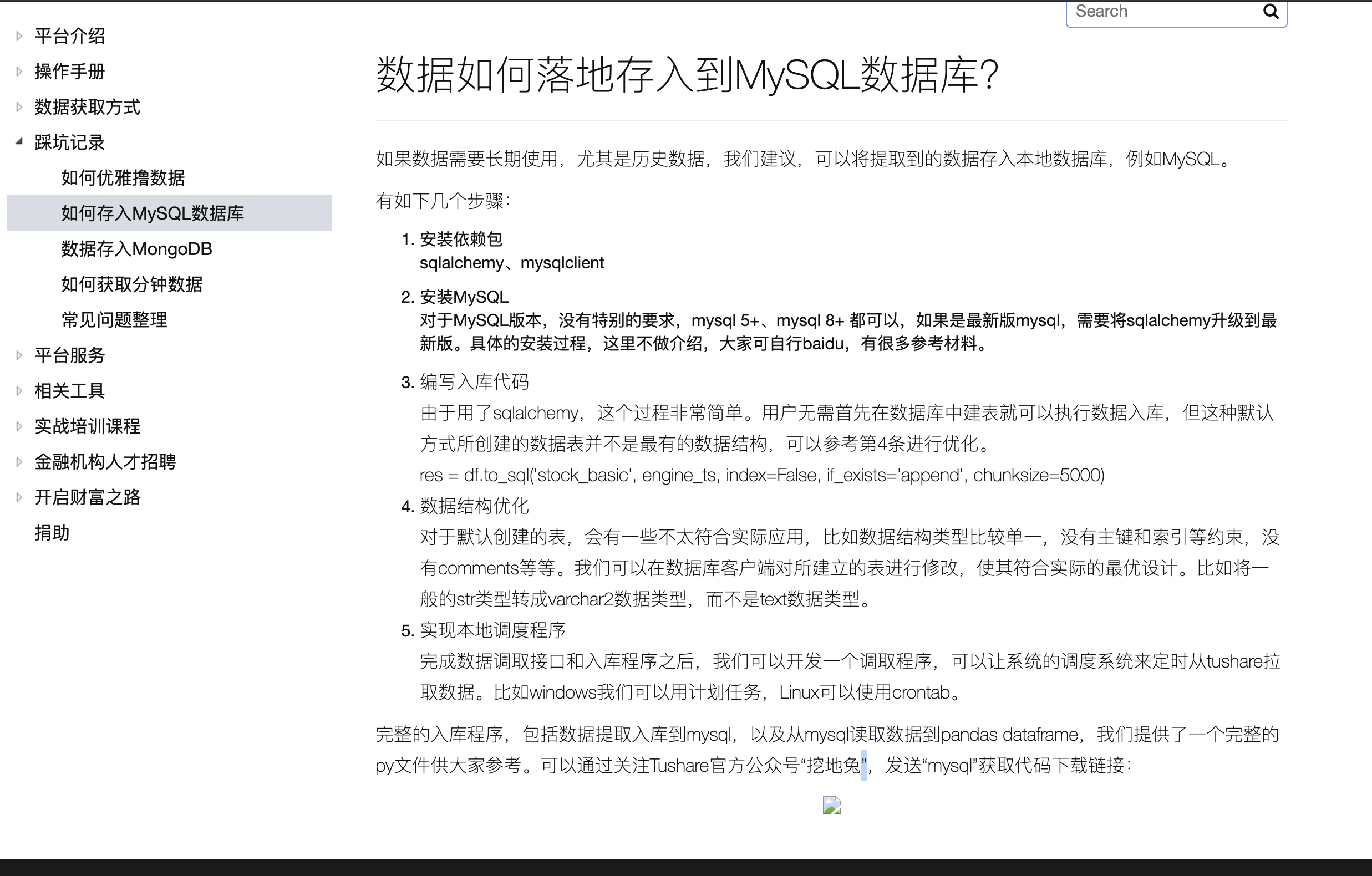Open the 相关工具 sidebar item
This screenshot has width=1372, height=876.
click(69, 391)
